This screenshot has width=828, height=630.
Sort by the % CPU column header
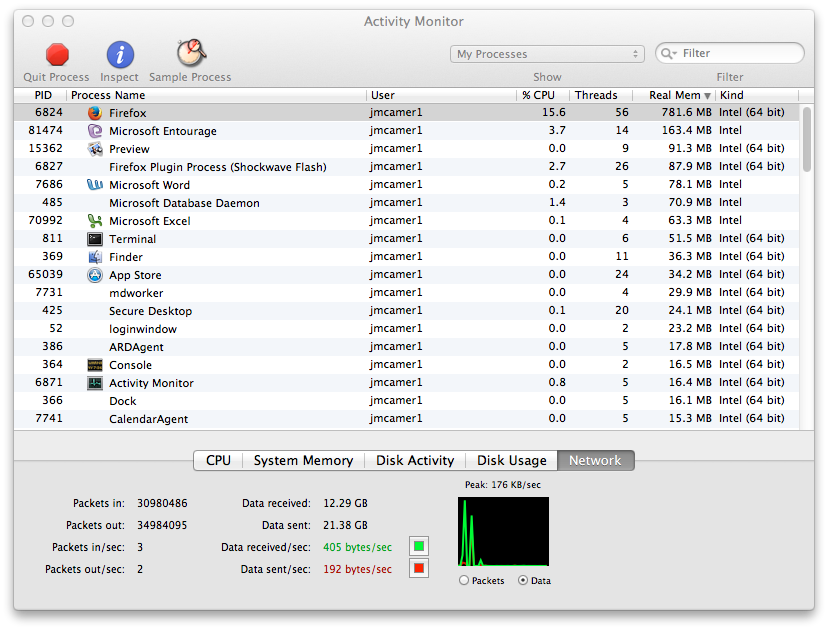pyautogui.click(x=543, y=95)
